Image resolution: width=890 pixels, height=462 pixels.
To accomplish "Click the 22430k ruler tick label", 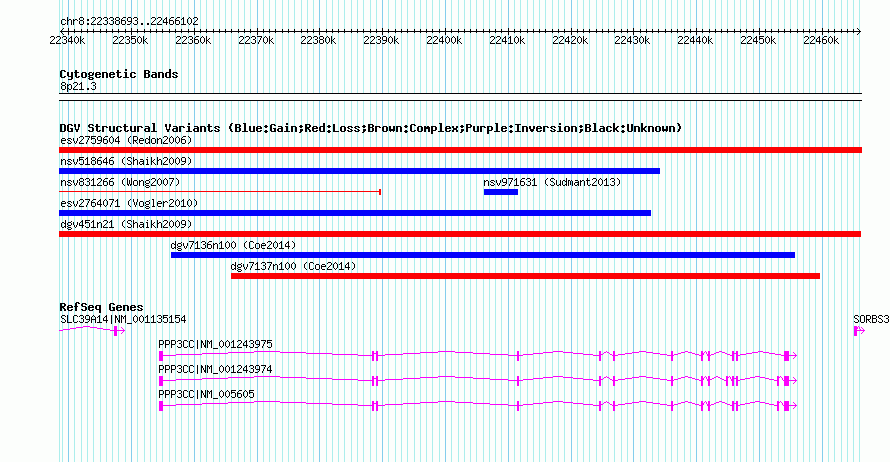I will pos(632,40).
